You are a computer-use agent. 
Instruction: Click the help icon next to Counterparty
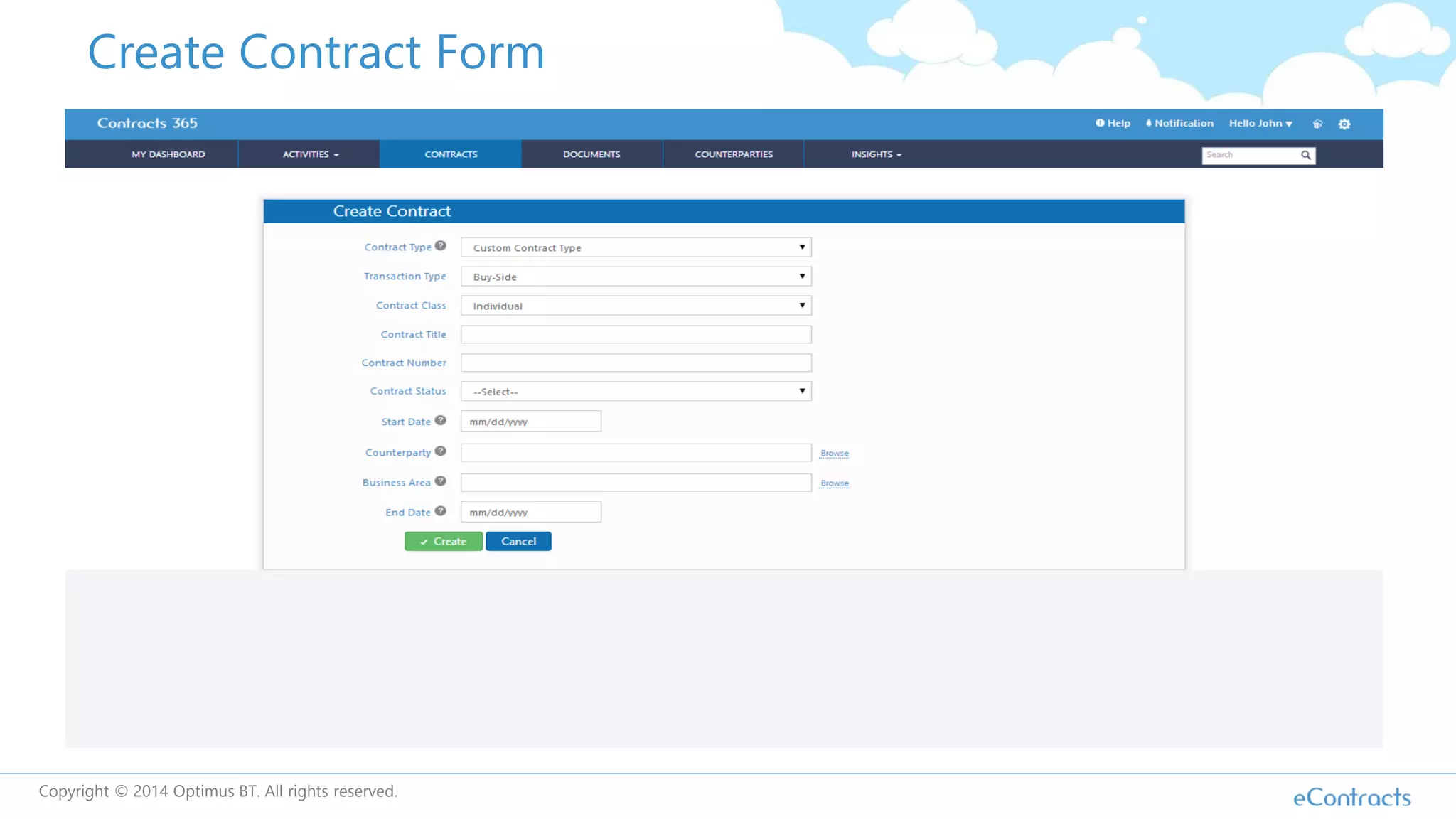click(x=441, y=451)
